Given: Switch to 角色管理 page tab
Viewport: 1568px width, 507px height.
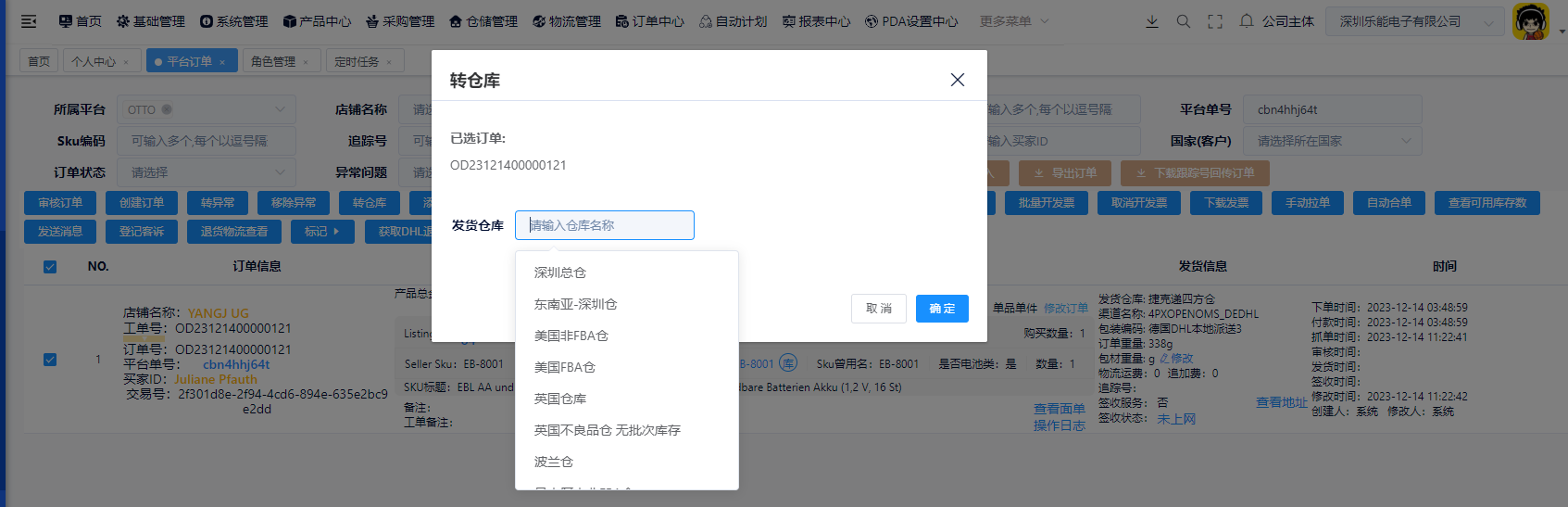Looking at the screenshot, I should click(282, 61).
